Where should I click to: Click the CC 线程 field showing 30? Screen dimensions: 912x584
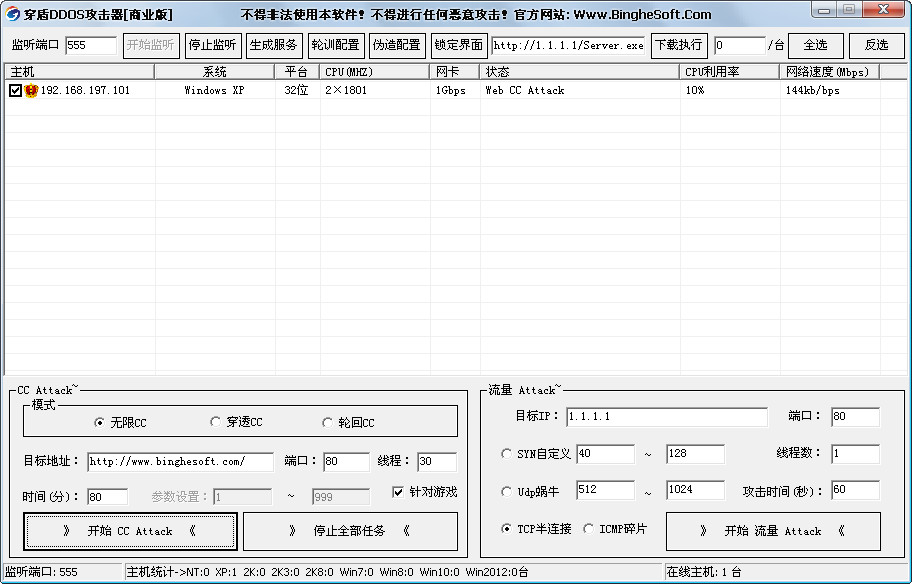click(437, 462)
